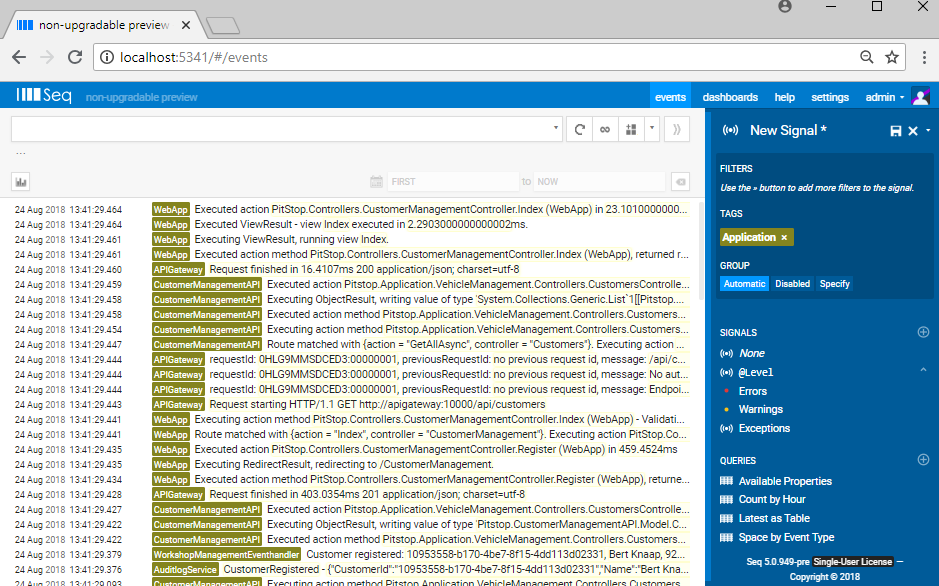Screen dimensions: 939x586
Task: Go back in the browser
Action: (19, 57)
